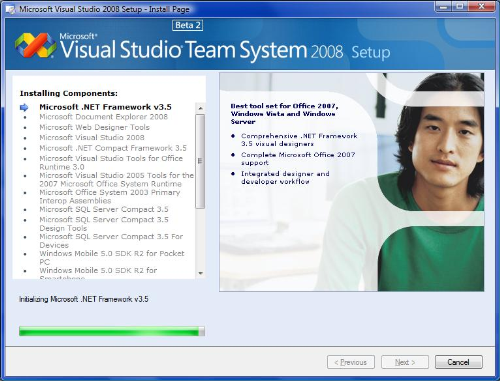Select Microsoft Visual Studio 2008 list item
This screenshot has height=381, width=500.
[x=92, y=138]
